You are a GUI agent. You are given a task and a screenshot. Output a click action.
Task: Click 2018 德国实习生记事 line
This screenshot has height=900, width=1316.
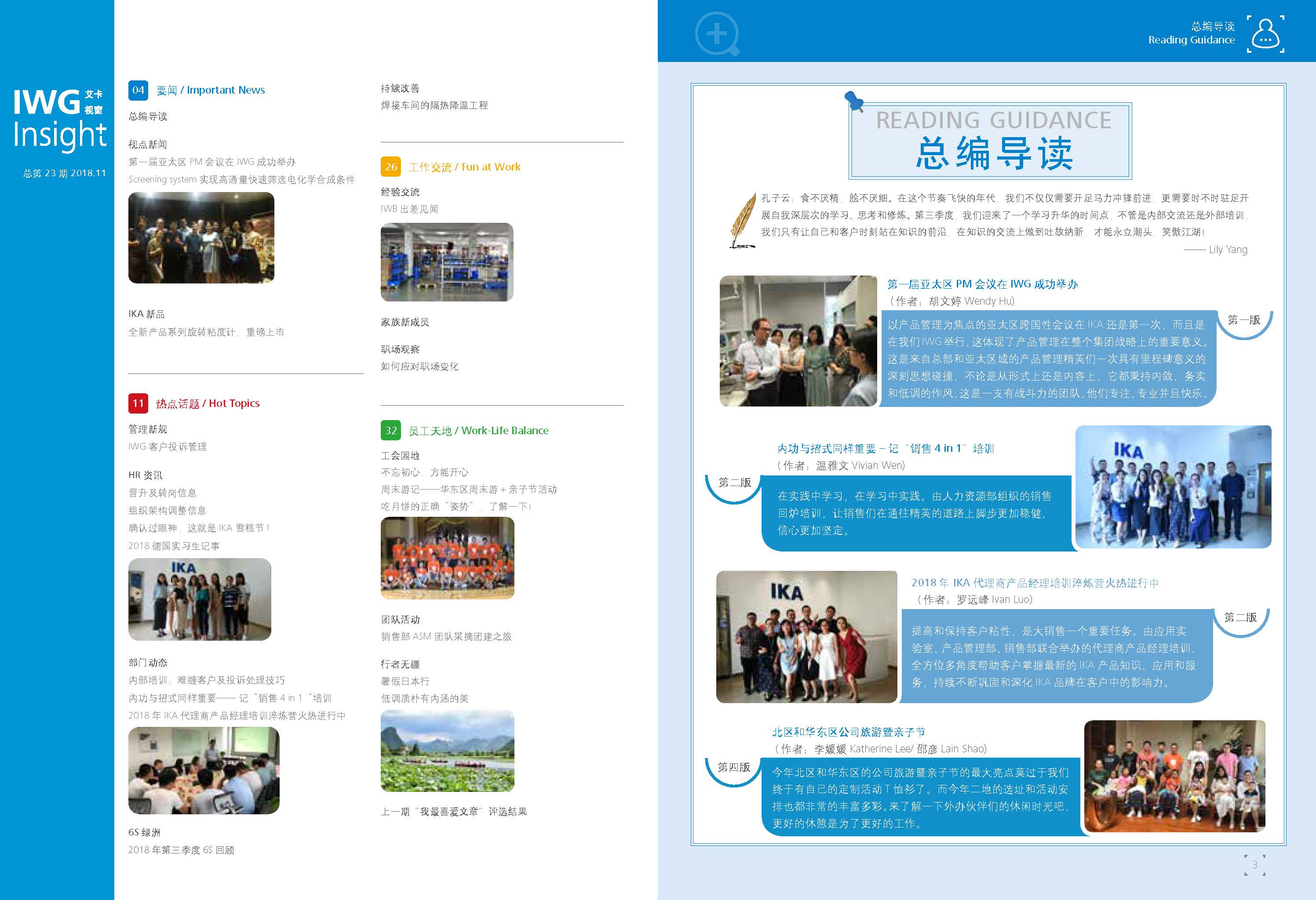click(x=174, y=546)
